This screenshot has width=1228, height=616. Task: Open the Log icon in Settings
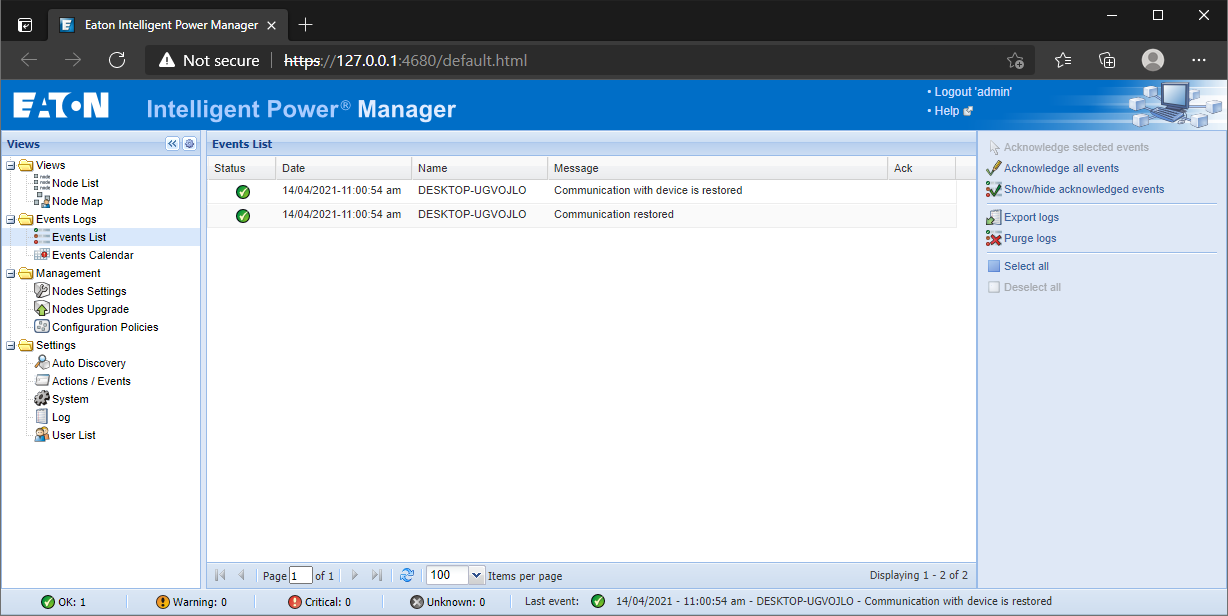42,417
